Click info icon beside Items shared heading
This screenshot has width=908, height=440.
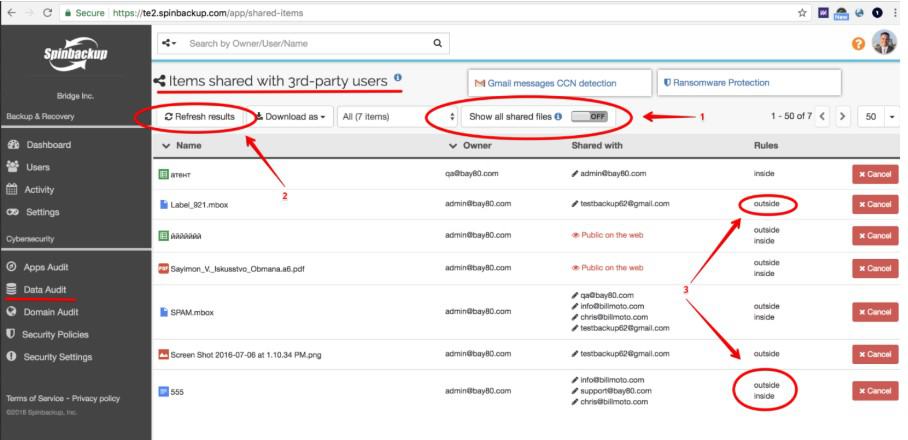pos(397,78)
